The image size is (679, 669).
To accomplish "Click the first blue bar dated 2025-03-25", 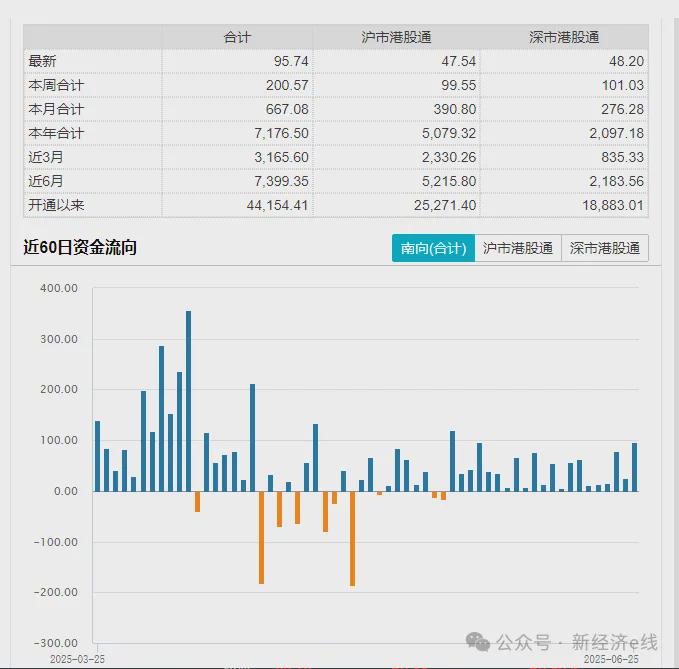I will pos(97,456).
